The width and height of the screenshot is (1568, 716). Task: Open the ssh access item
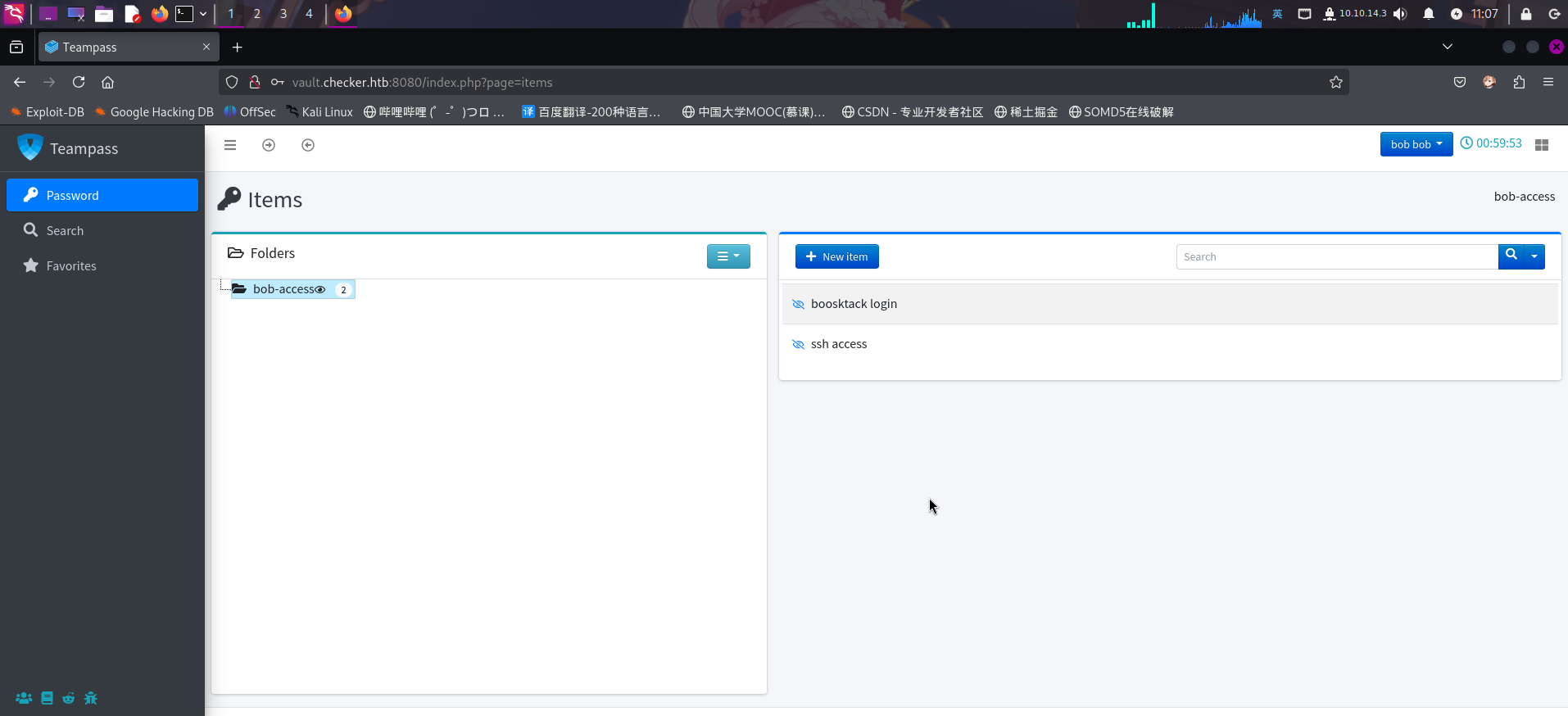(x=1170, y=344)
